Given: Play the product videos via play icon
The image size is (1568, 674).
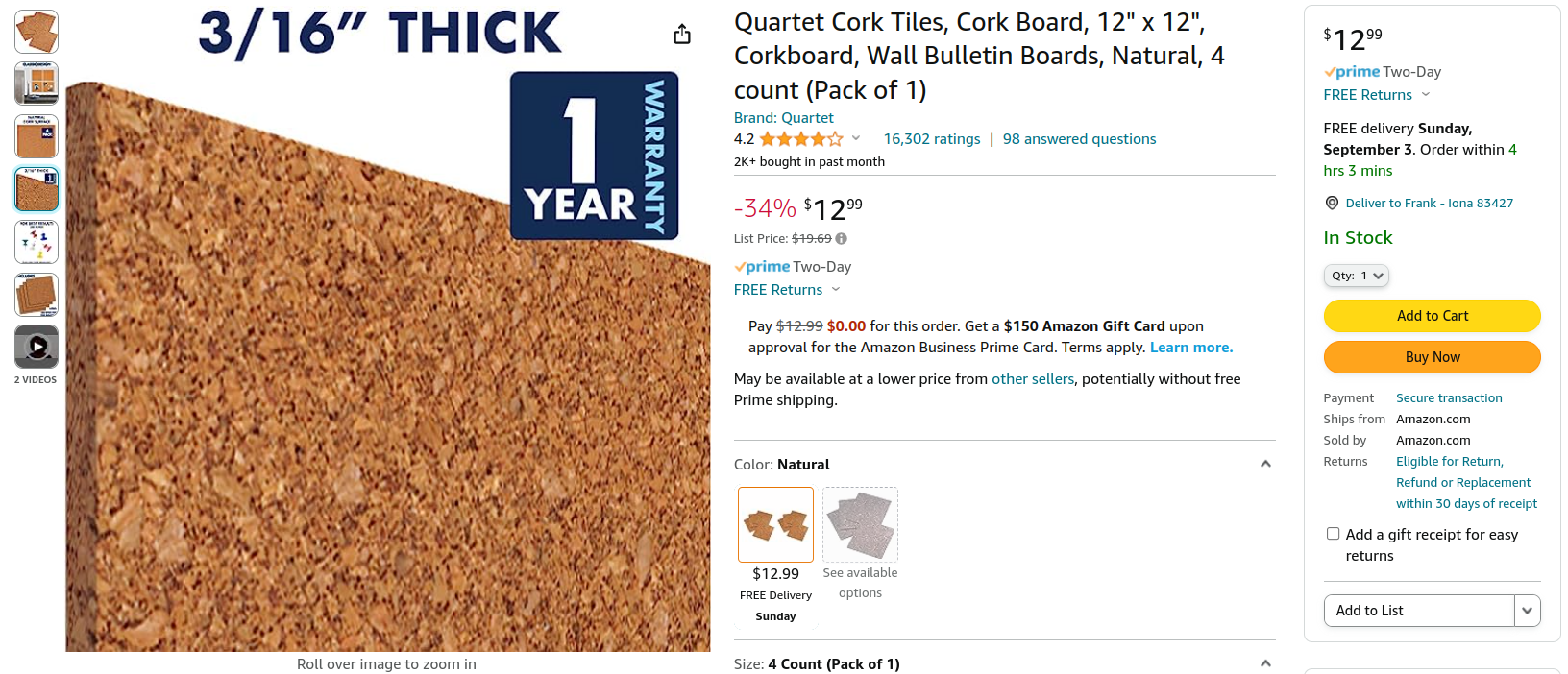Looking at the screenshot, I should click(36, 347).
